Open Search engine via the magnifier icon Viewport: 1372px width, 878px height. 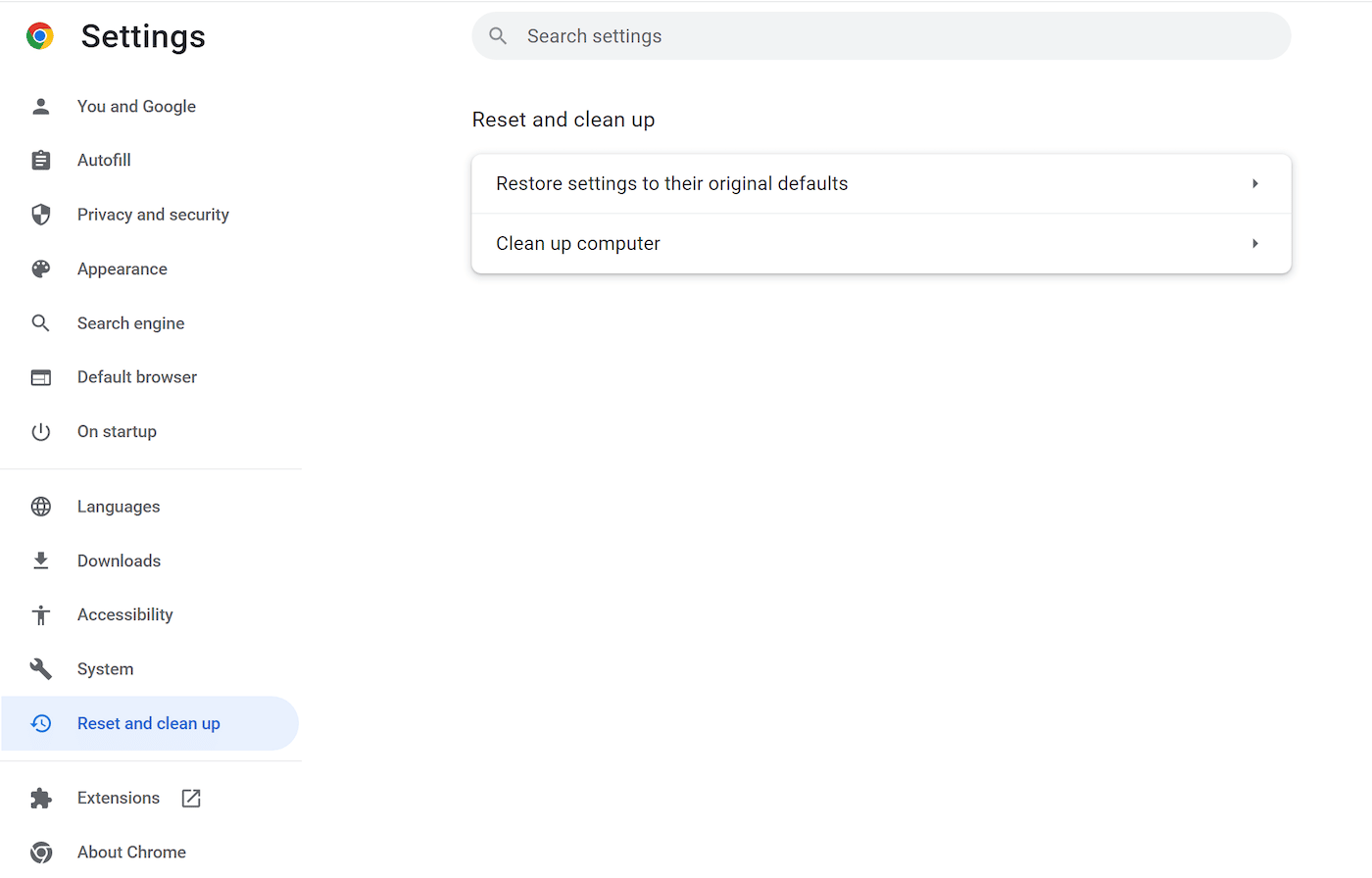(40, 322)
